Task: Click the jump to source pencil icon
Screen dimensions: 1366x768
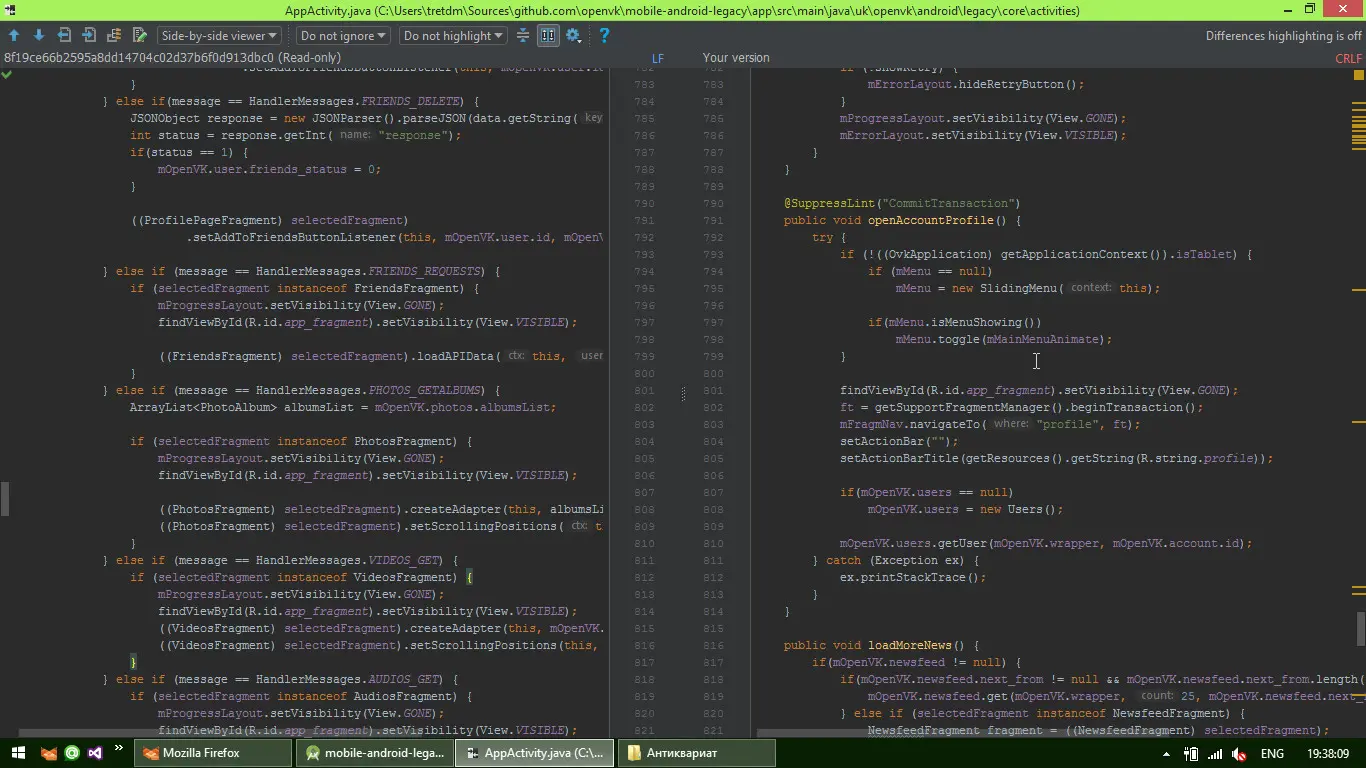Action: tap(139, 35)
